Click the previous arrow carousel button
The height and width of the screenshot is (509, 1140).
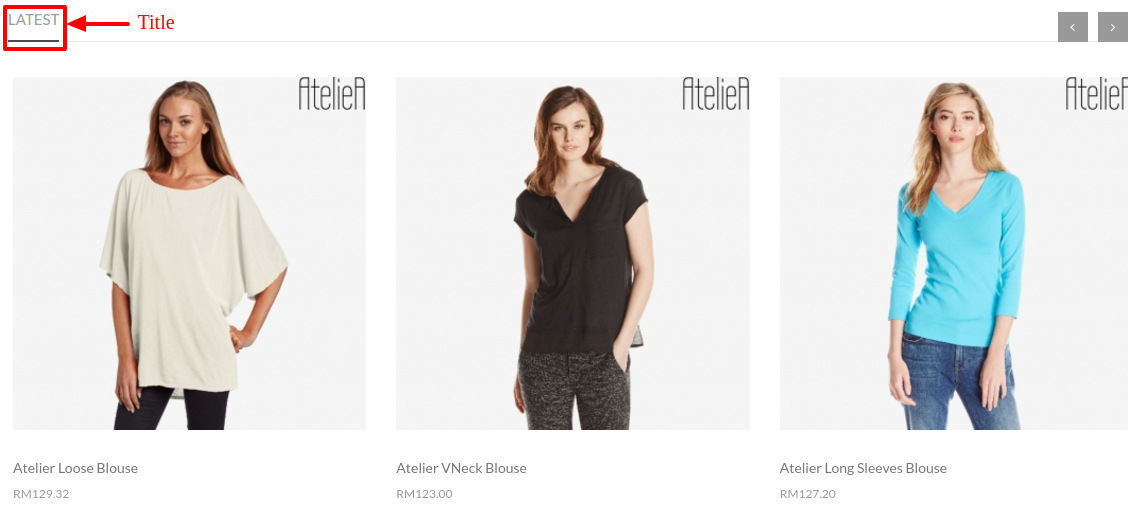coord(1073,27)
